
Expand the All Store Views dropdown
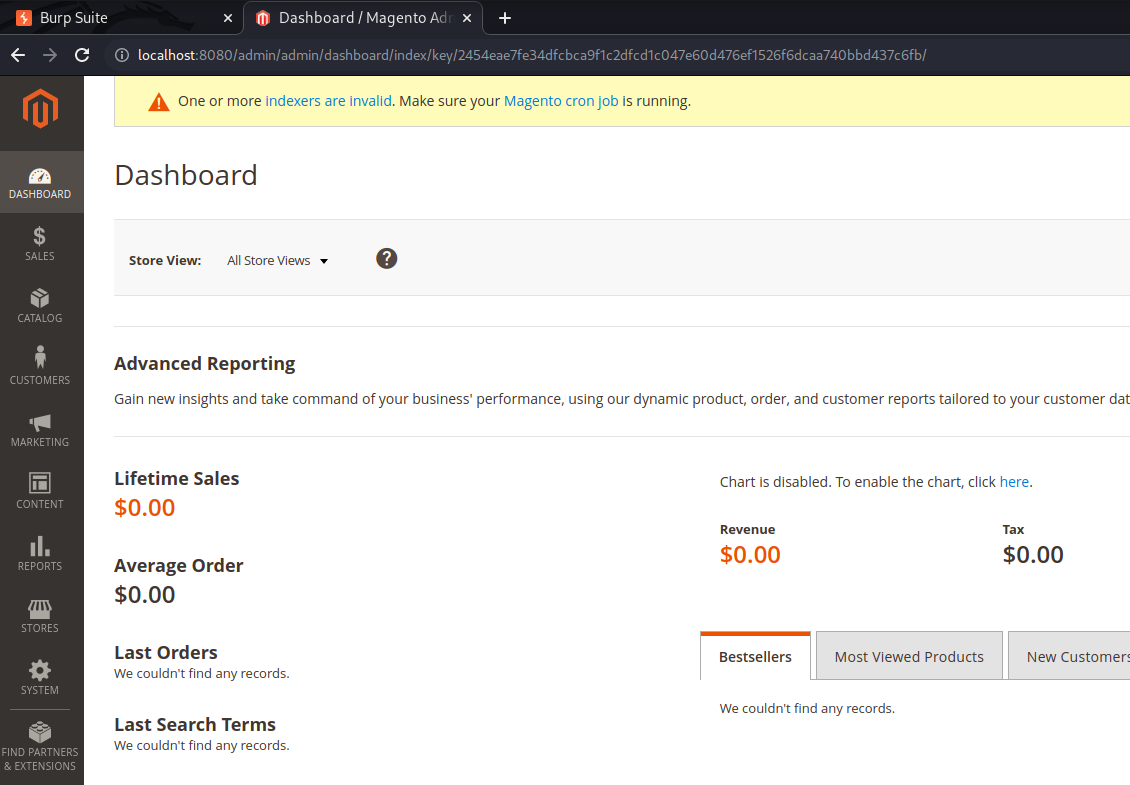coord(277,261)
